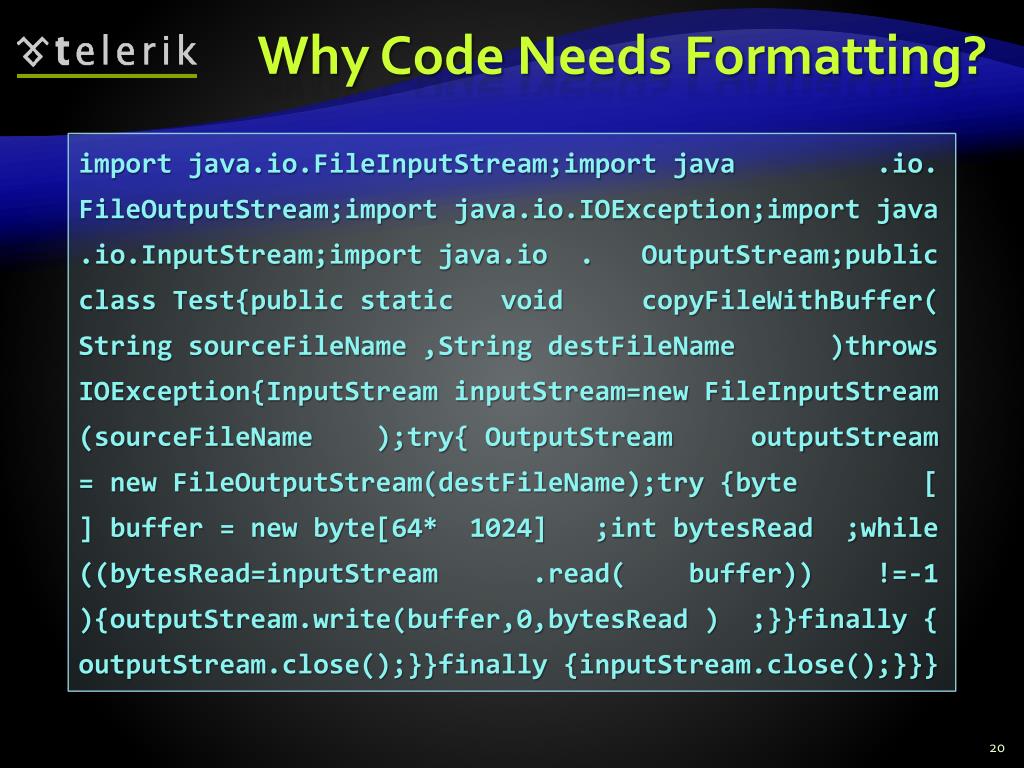Image resolution: width=1024 pixels, height=768 pixels.
Task: Click the line beginning '){outputStream.write'
Action: tap(508, 620)
